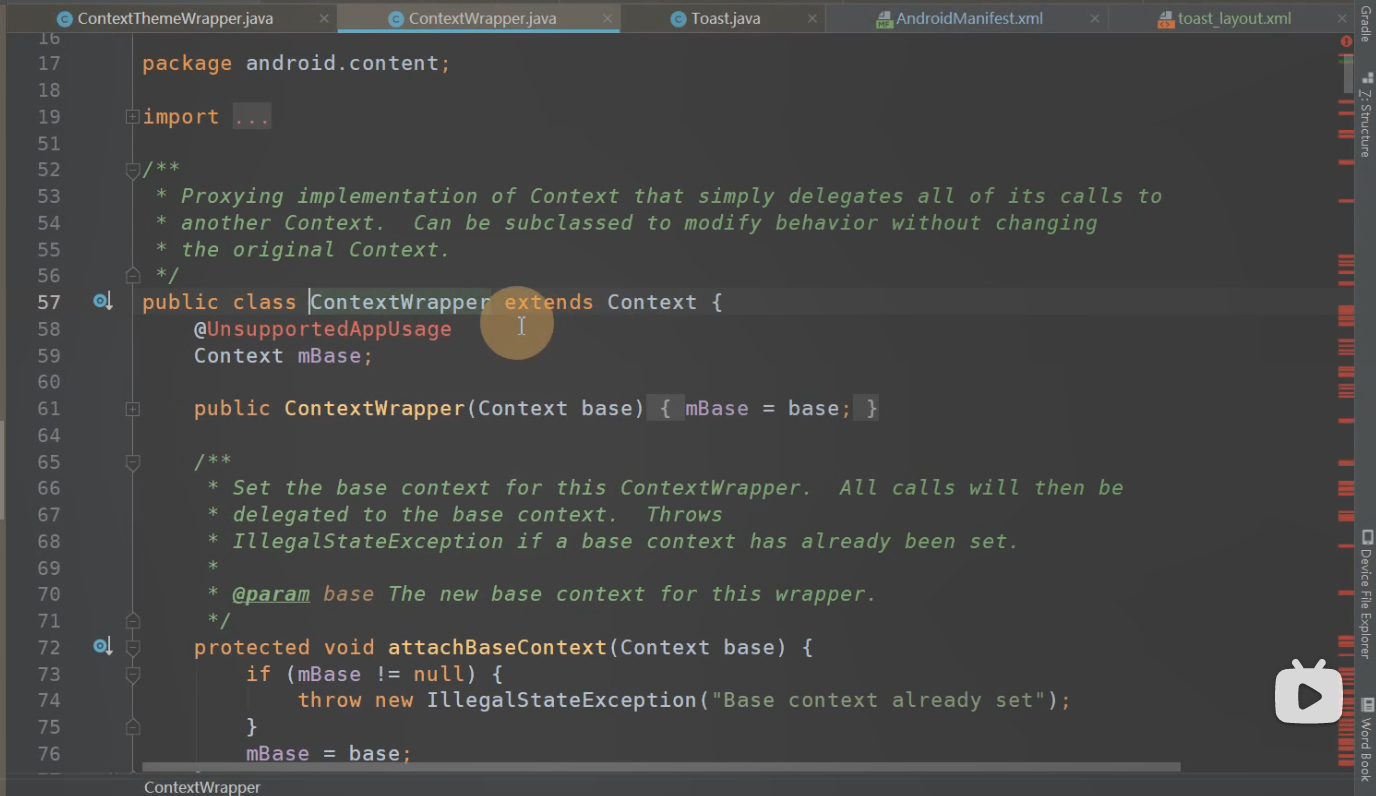Click the 'import' keyword on line 19

[x=180, y=117]
